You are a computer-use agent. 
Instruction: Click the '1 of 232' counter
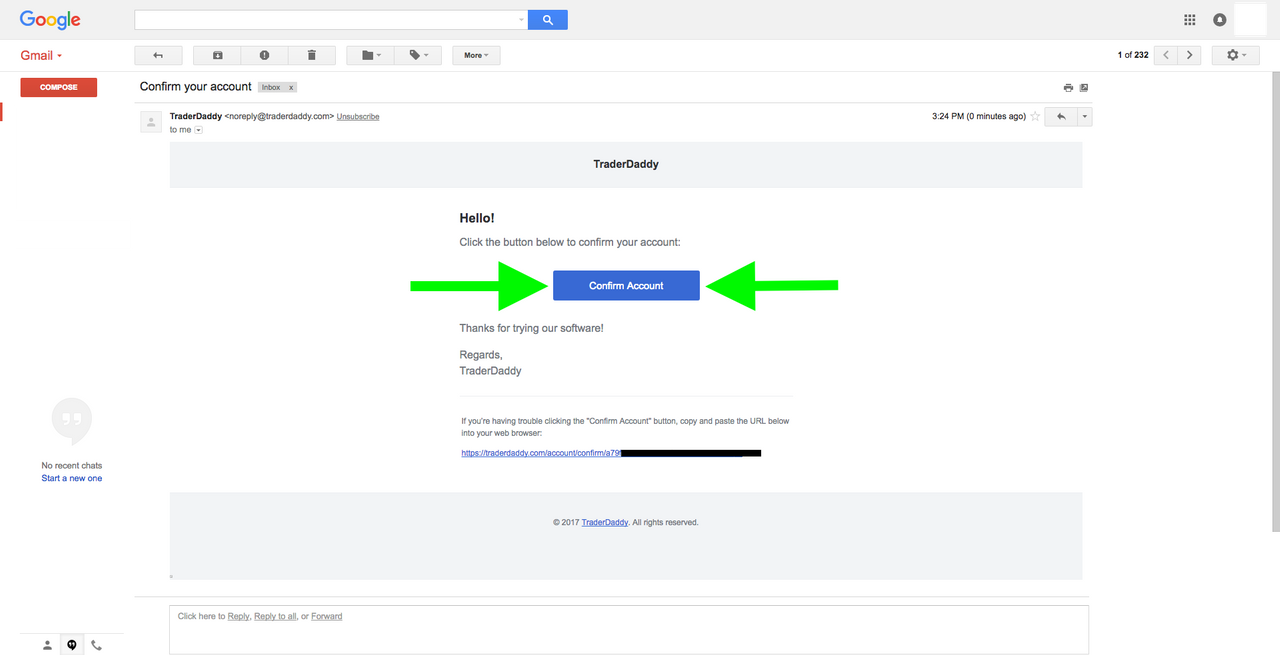coord(1133,55)
